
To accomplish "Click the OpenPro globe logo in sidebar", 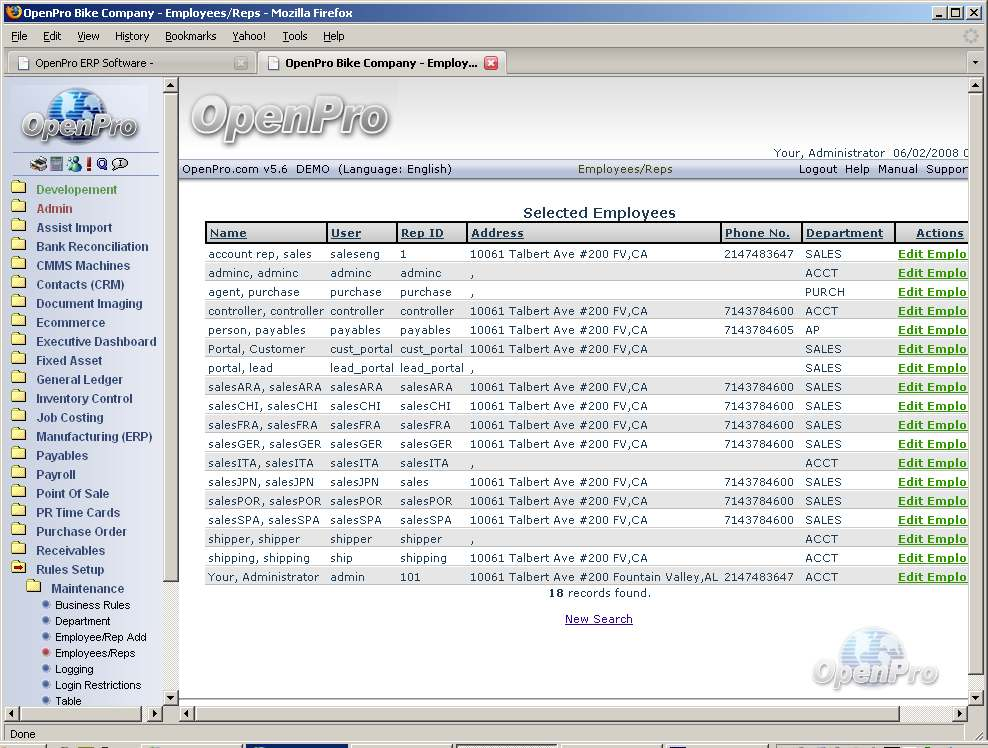I will point(80,118).
